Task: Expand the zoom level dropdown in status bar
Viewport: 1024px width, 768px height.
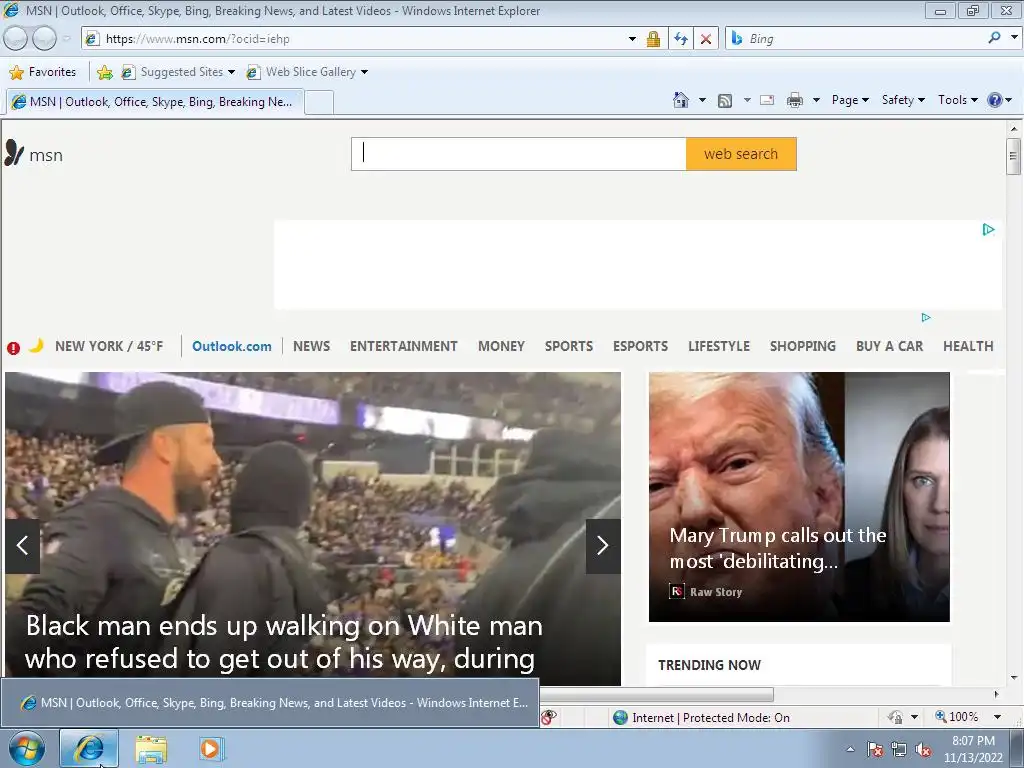Action: pyautogui.click(x=997, y=717)
